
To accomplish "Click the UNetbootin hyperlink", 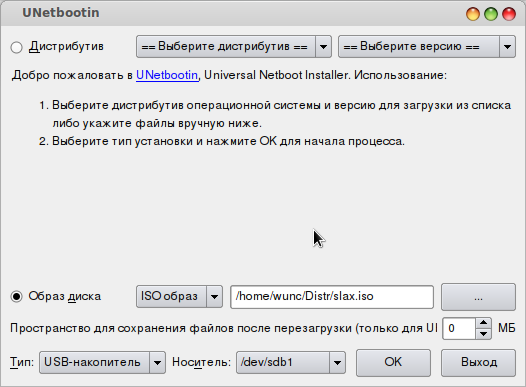I will point(167,75).
